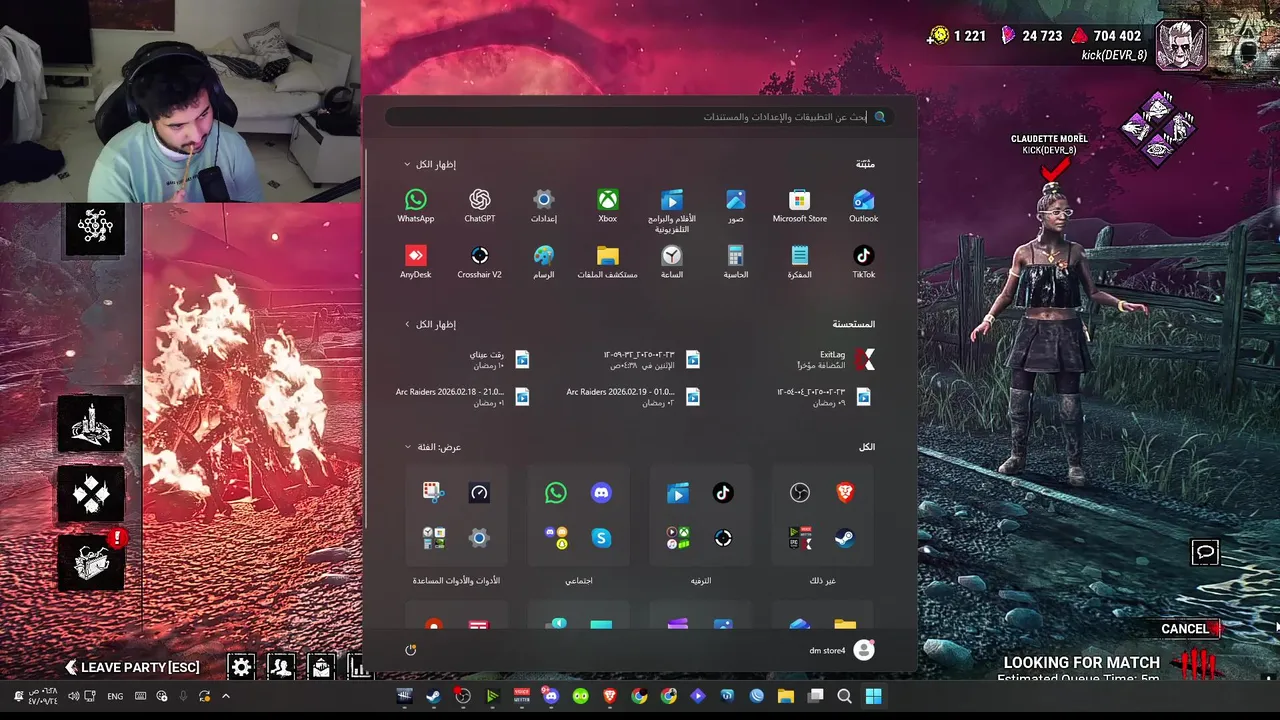Screen dimensions: 1280x720
Task: Open WhatsApp from pinned apps
Action: [x=415, y=206]
